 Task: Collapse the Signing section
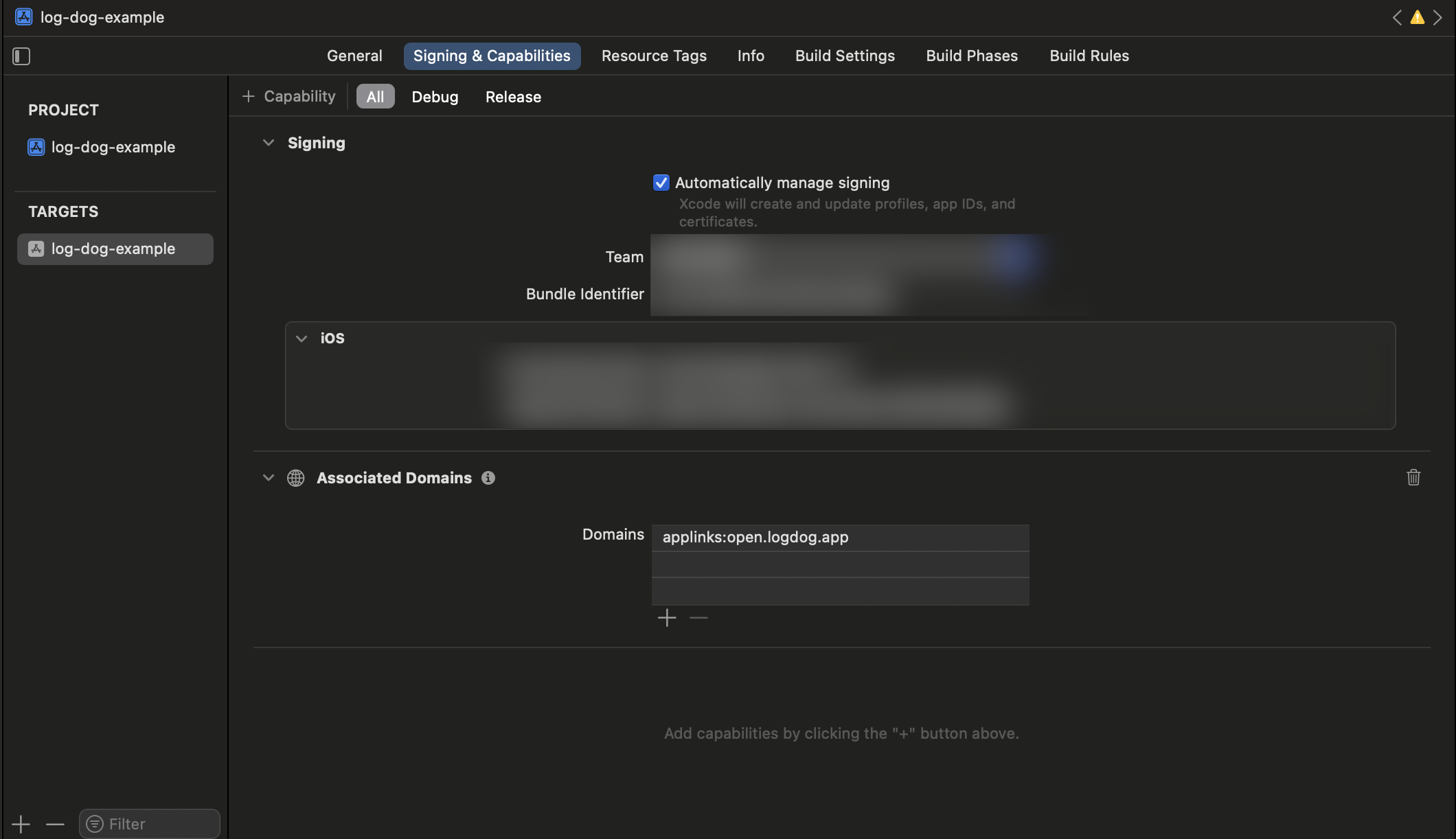[x=269, y=143]
